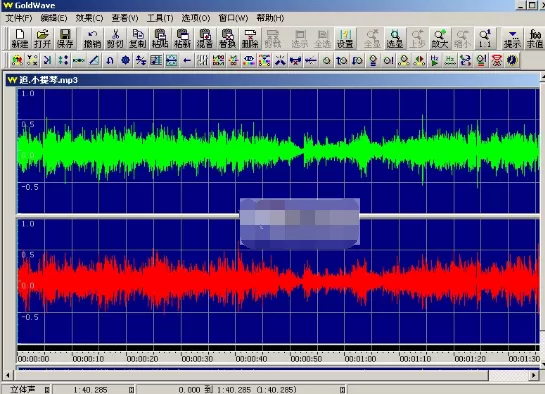Image resolution: width=545 pixels, height=394 pixels.
Task: Open the 设置 selection settings button
Action: tap(345, 39)
